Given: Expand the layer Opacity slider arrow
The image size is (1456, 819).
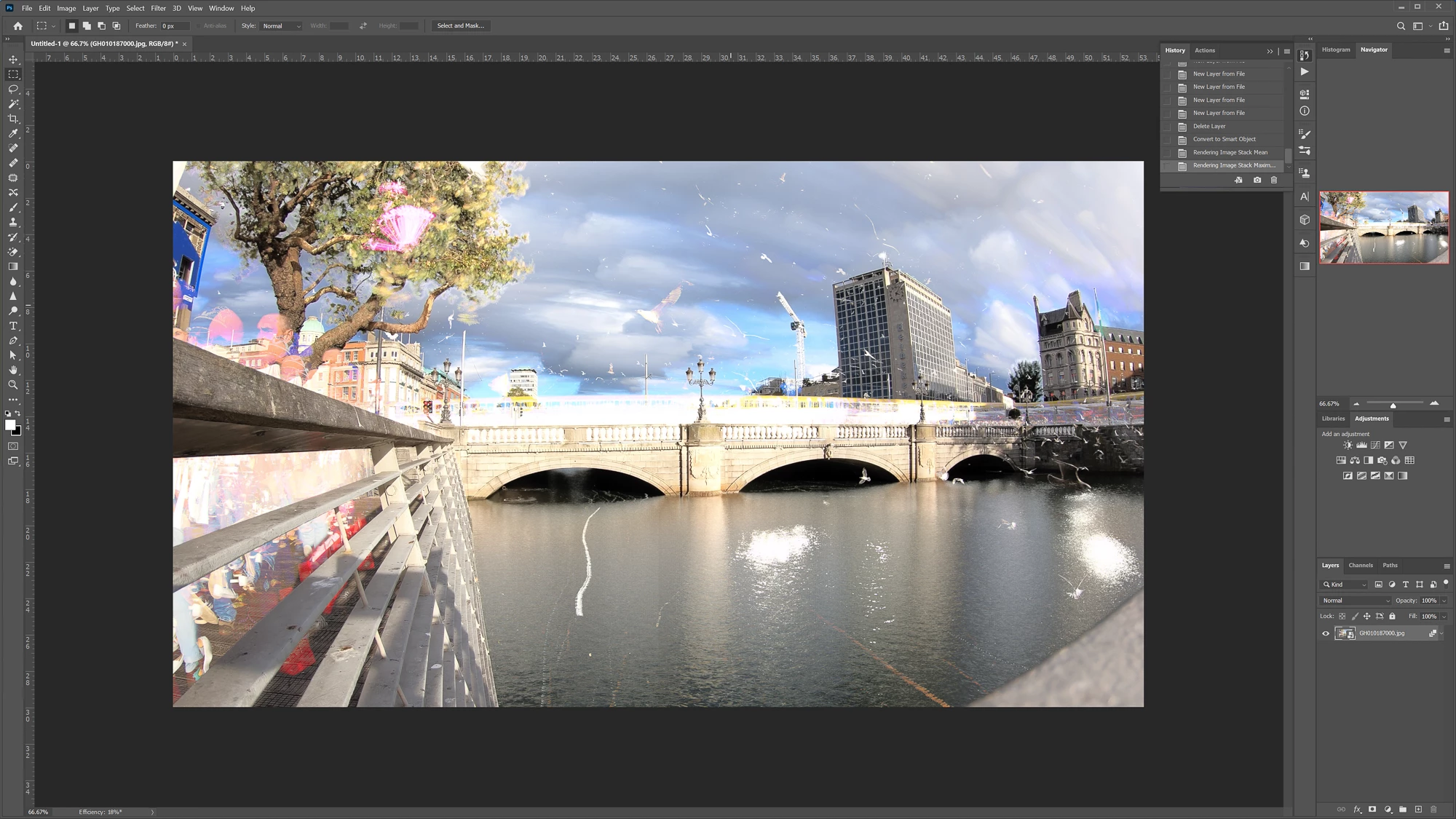Looking at the screenshot, I should (1444, 601).
